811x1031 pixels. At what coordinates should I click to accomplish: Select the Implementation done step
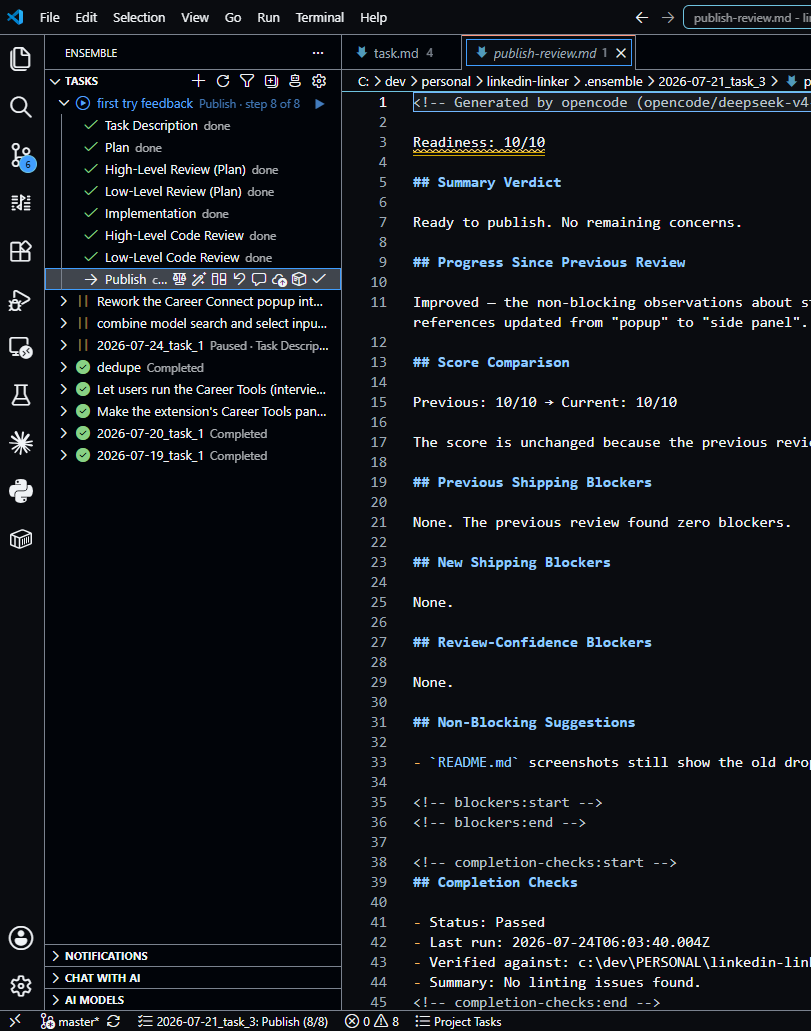click(193, 214)
